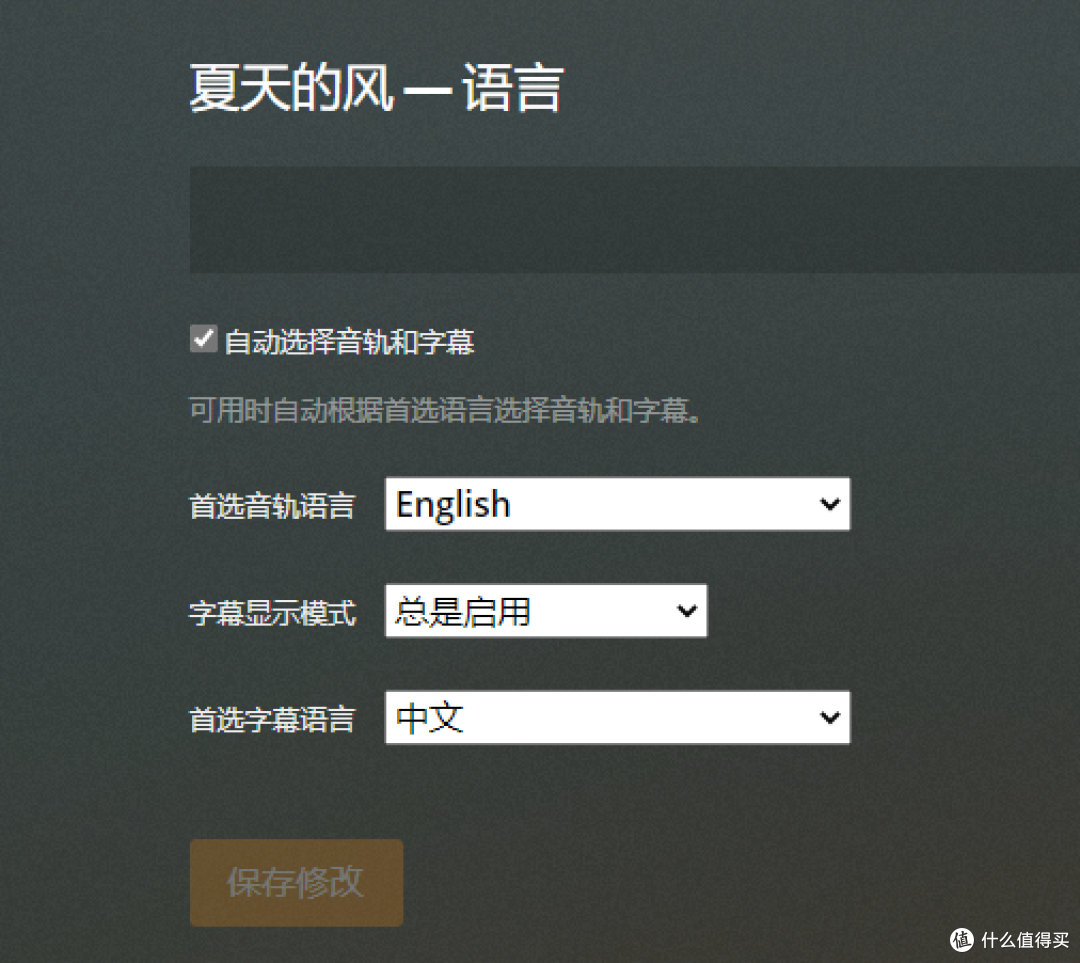Click the chevron beside 中文
The image size is (1080, 963).
pyautogui.click(x=828, y=717)
